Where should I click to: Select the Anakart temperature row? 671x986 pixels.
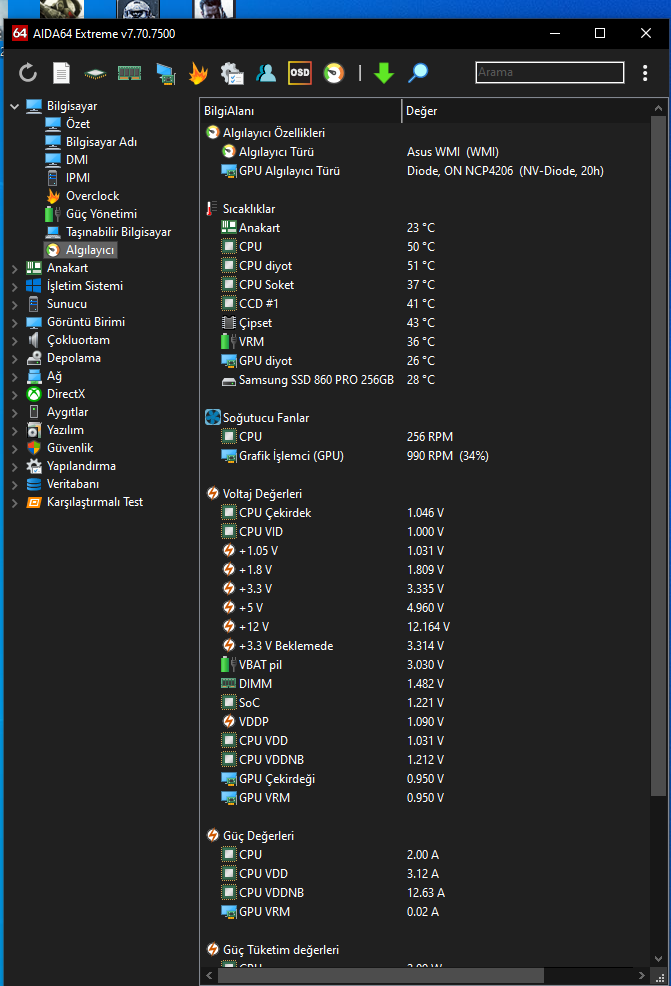tap(425, 228)
